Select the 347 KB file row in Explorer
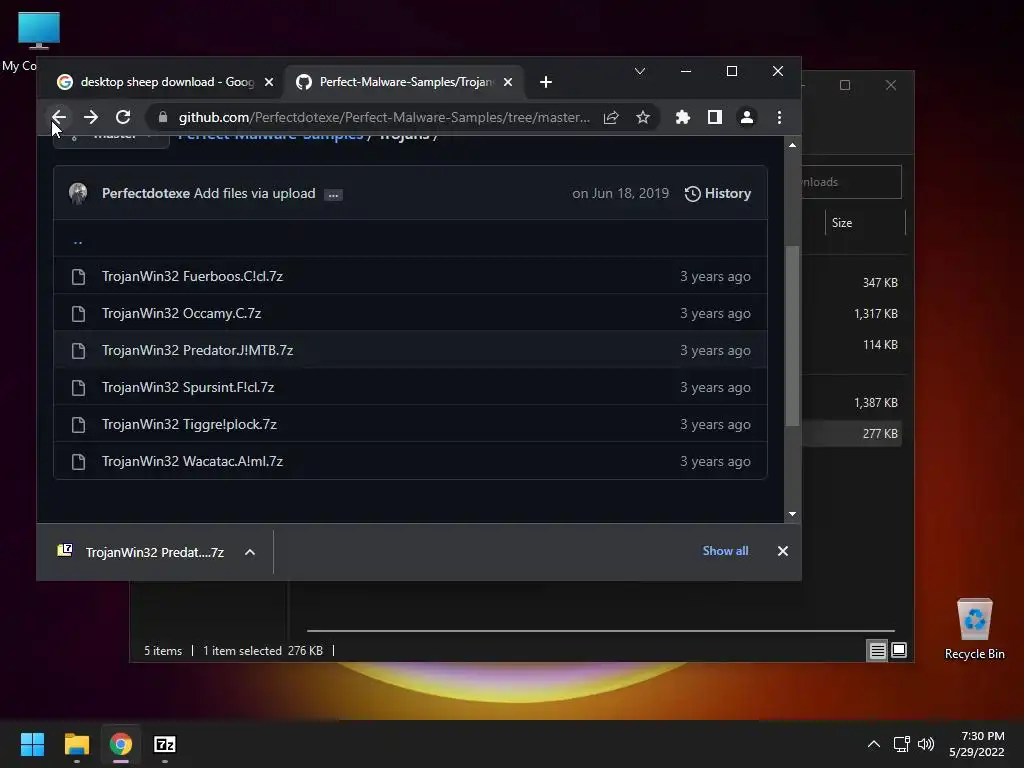The height and width of the screenshot is (768, 1024). coord(852,283)
